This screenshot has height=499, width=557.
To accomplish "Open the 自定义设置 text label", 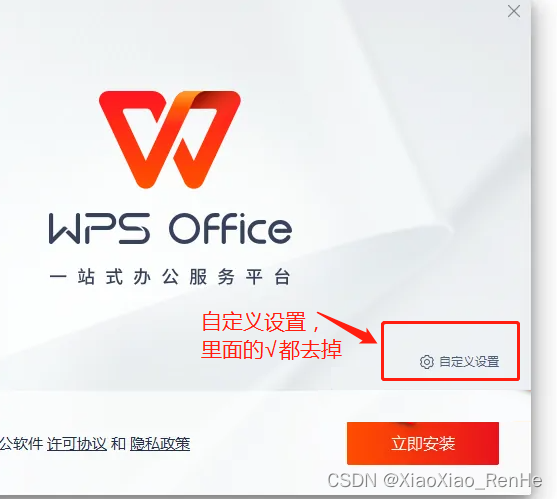I will point(469,362).
